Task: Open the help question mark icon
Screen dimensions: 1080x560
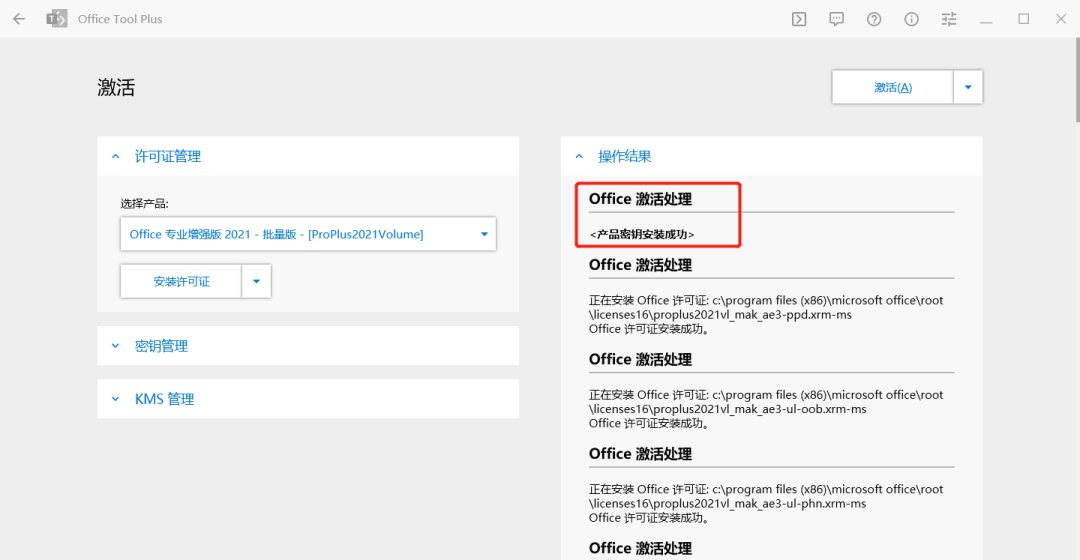Action: coord(874,19)
